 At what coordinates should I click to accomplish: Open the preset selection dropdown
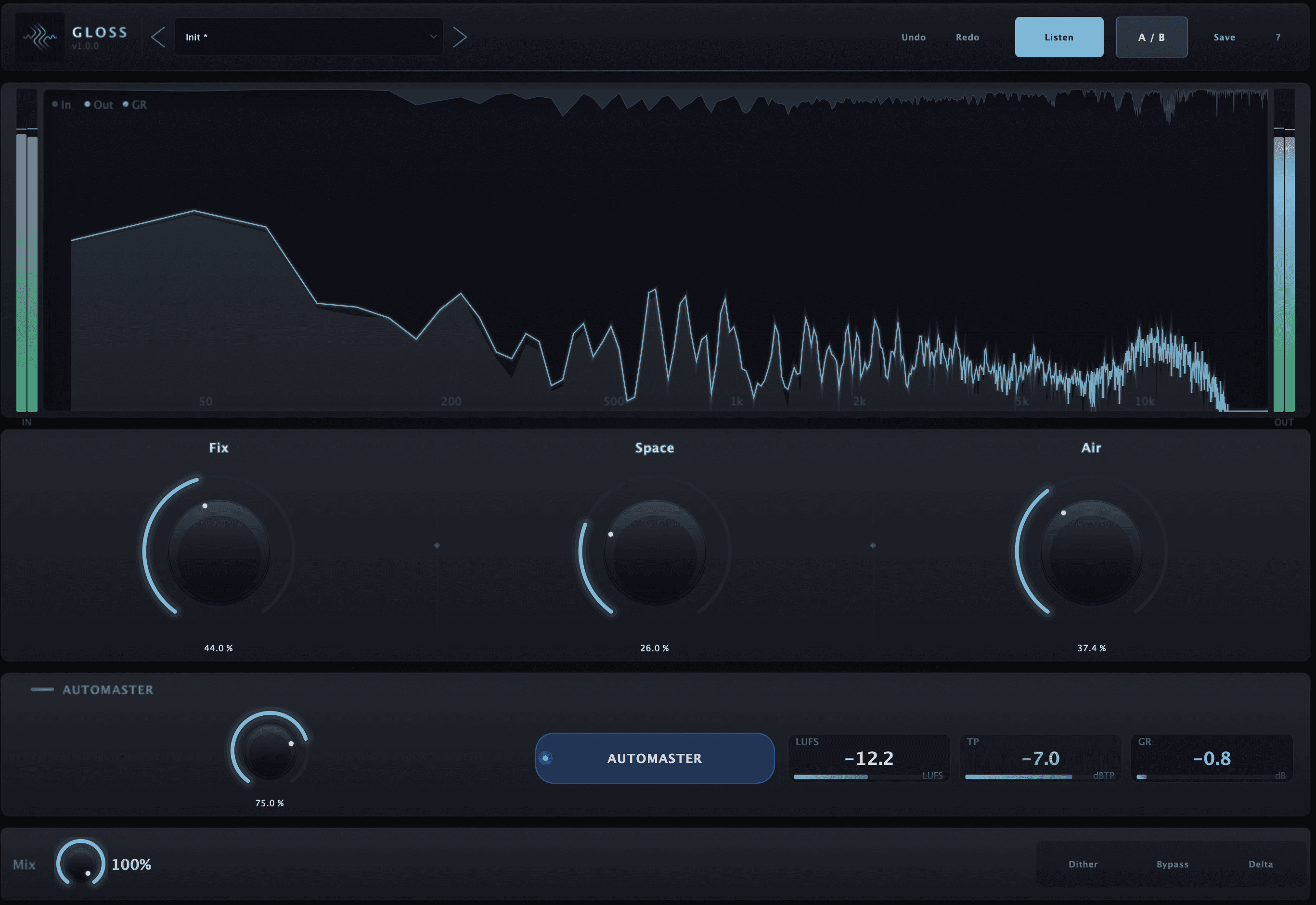coord(309,36)
